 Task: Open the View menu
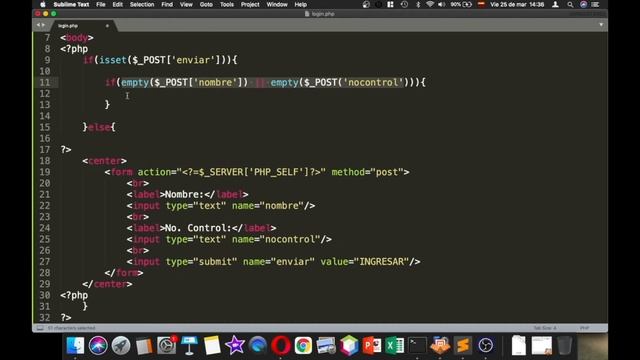pyautogui.click(x=186, y=4)
